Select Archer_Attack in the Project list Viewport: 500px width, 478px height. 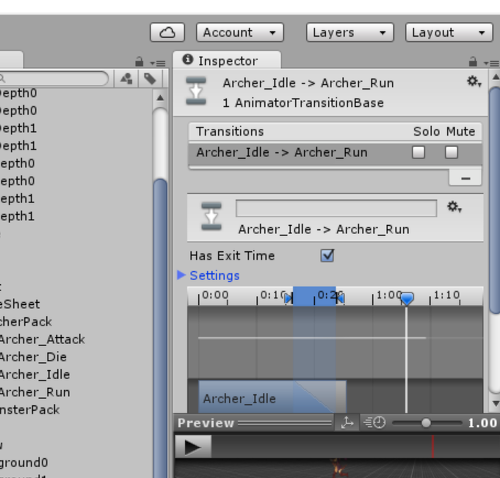[x=42, y=339]
